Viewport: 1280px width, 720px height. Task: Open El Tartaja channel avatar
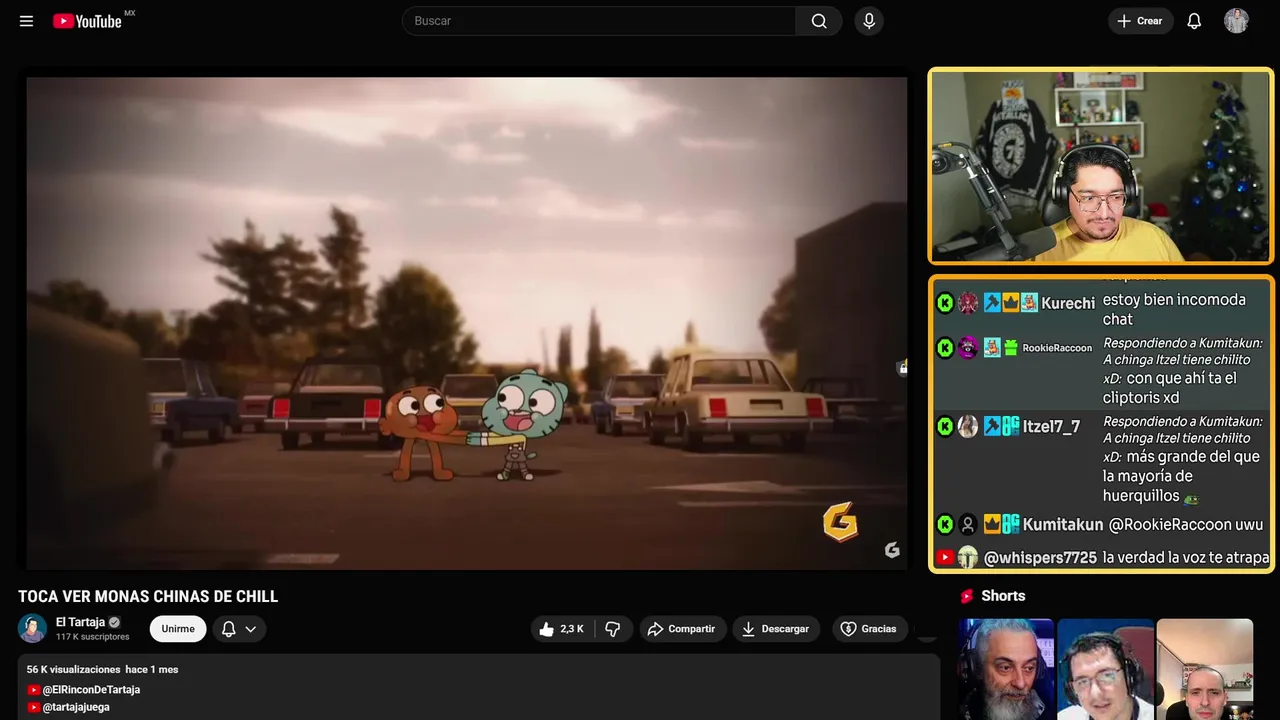(32, 628)
